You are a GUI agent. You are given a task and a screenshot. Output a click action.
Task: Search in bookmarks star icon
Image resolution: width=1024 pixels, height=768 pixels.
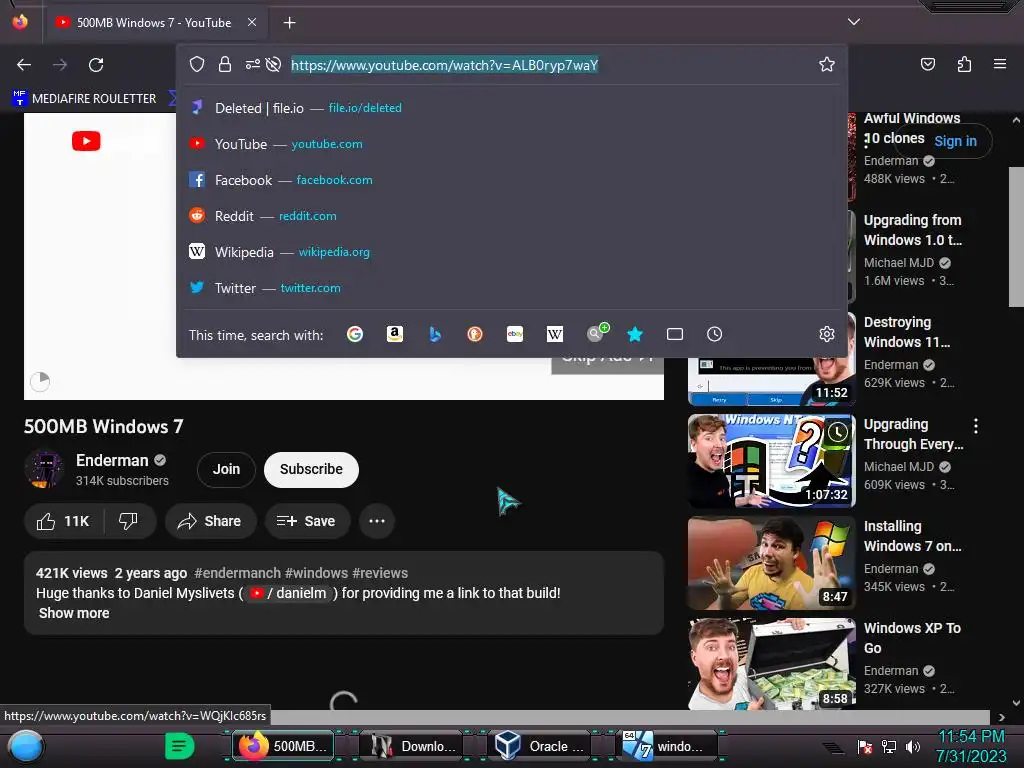[635, 334]
